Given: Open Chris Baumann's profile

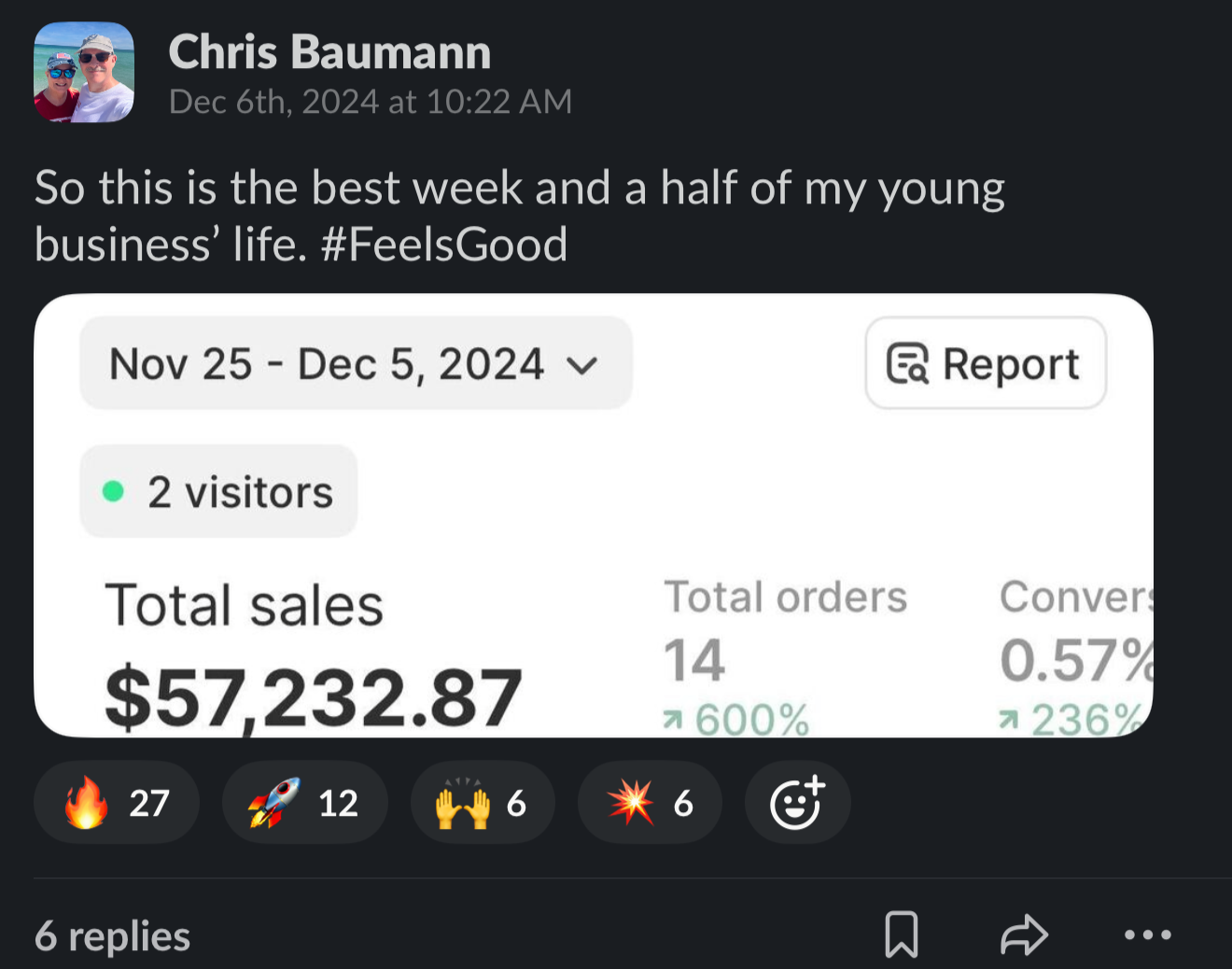Looking at the screenshot, I should click(329, 52).
